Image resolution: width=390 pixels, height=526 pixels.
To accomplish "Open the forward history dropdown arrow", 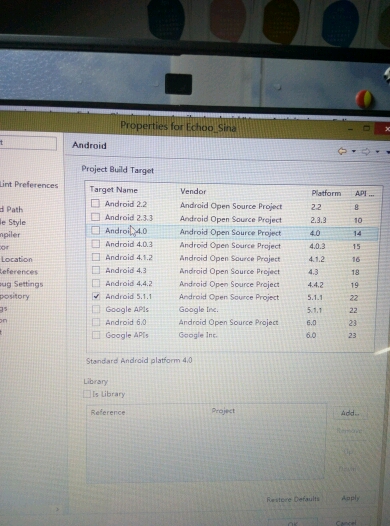I will point(378,152).
